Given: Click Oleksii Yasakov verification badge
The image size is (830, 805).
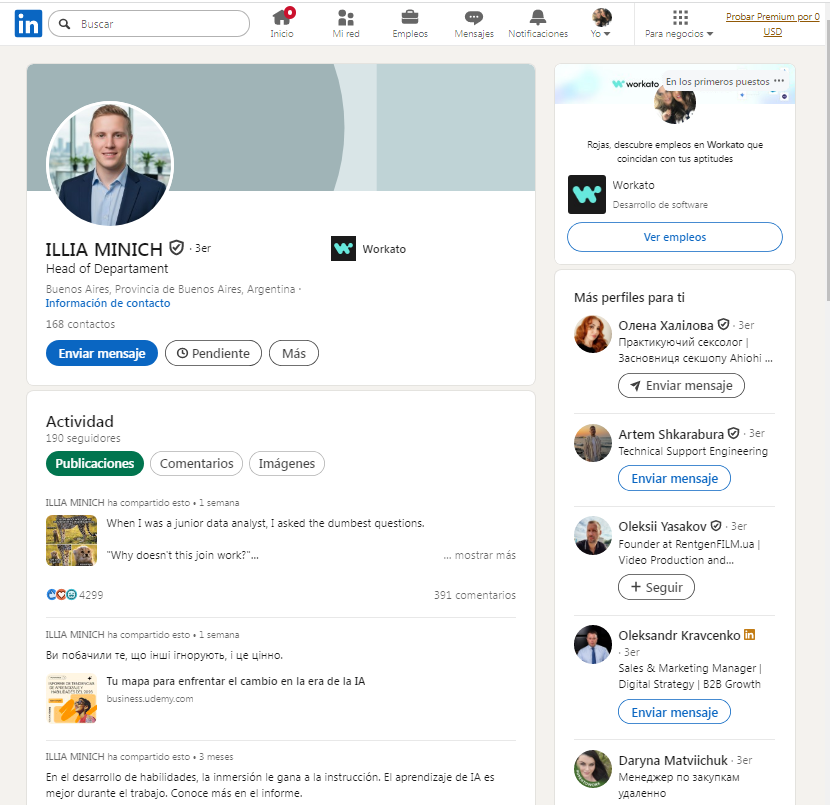Looking at the screenshot, I should click(x=716, y=526).
